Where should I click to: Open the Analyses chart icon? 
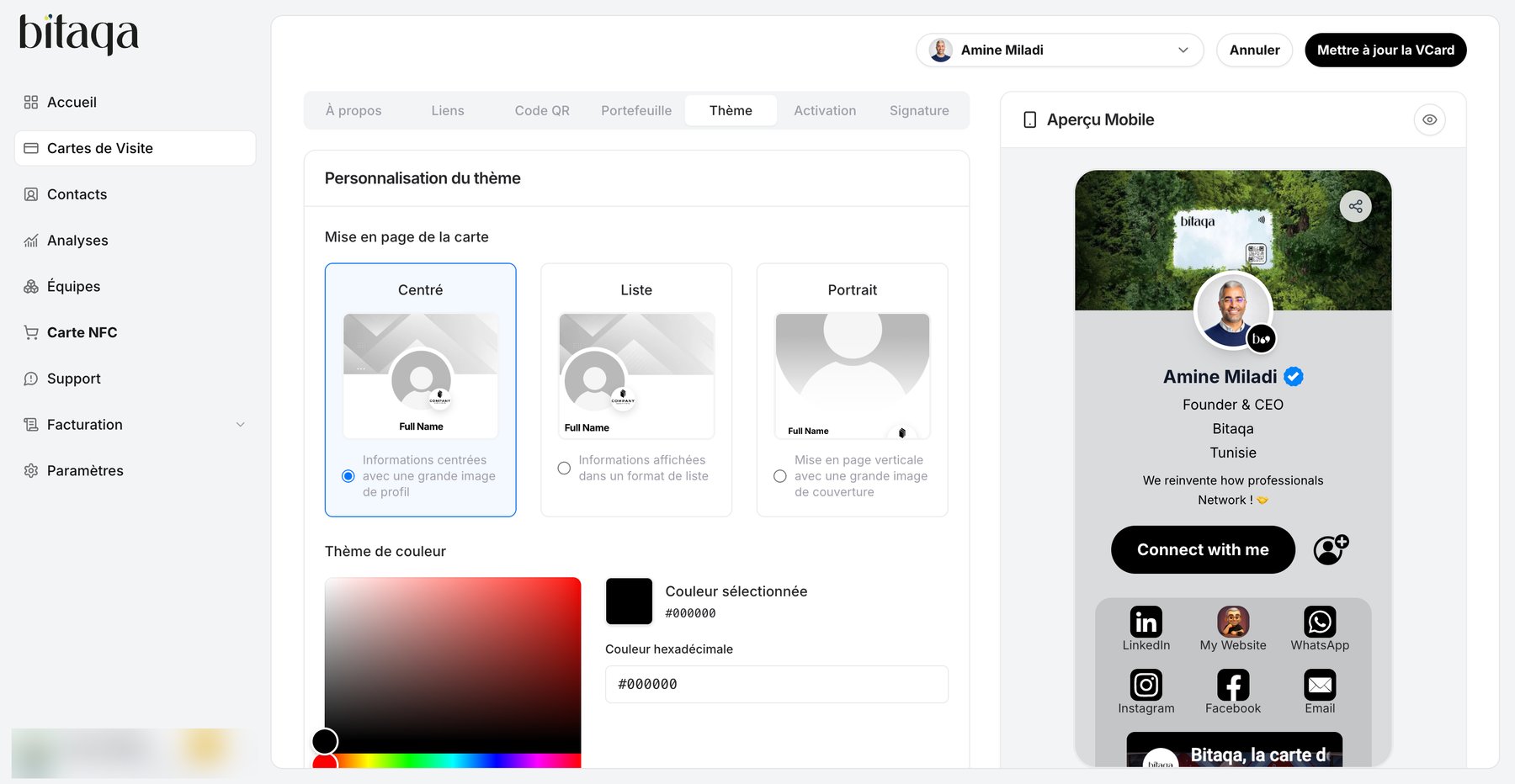[31, 241]
